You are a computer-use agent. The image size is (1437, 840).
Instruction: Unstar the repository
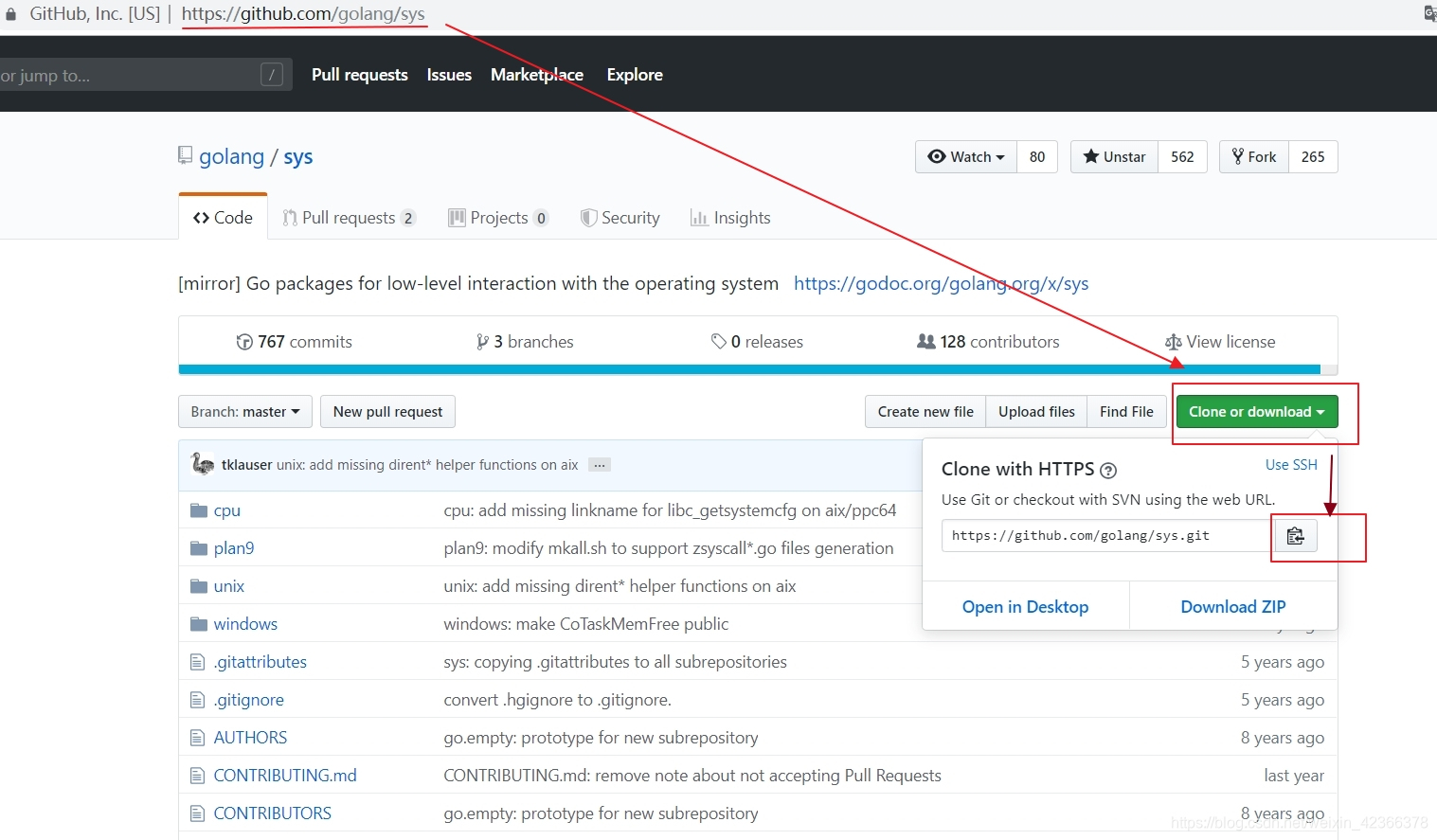(1114, 157)
